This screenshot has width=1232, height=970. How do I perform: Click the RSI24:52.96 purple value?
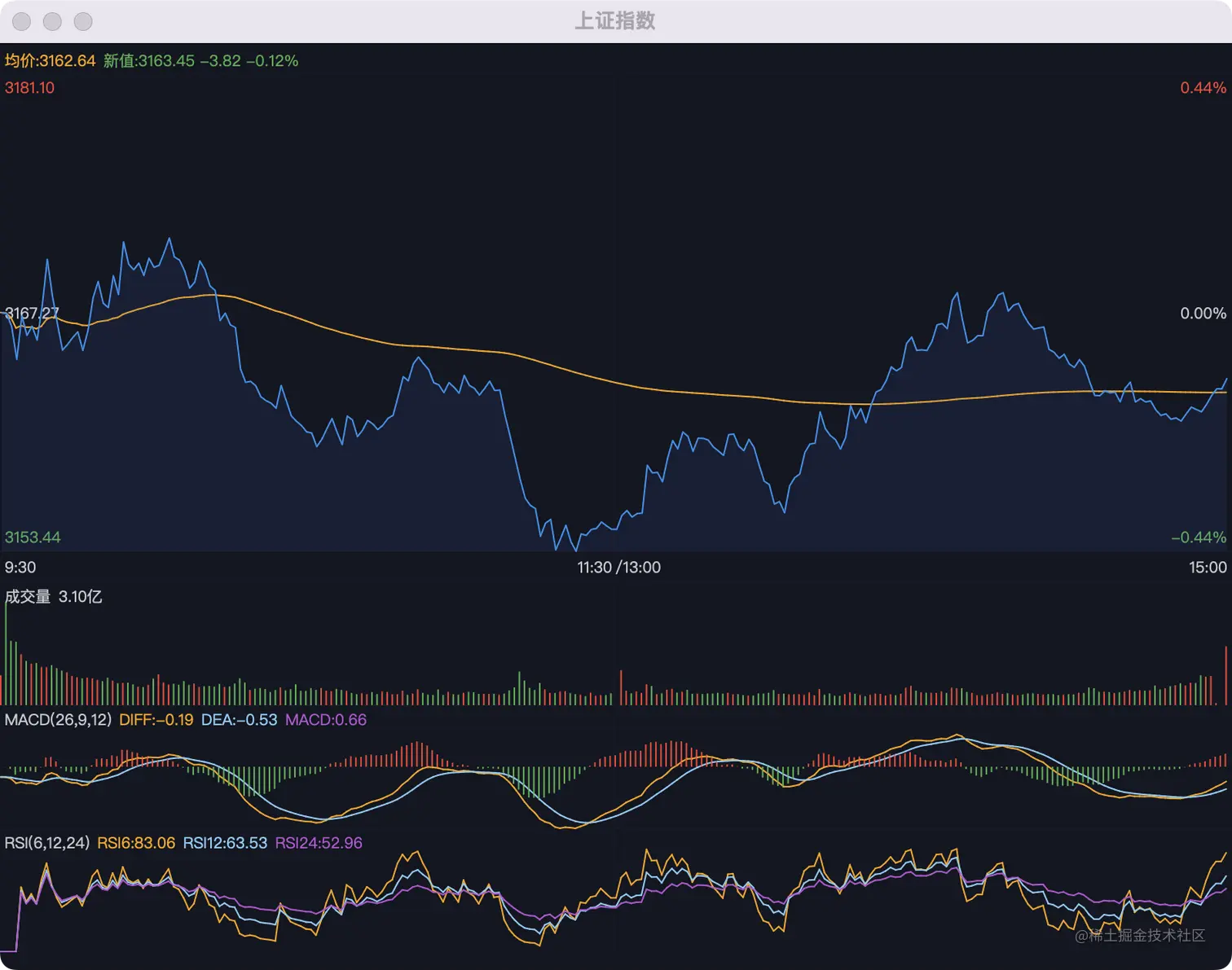click(319, 843)
